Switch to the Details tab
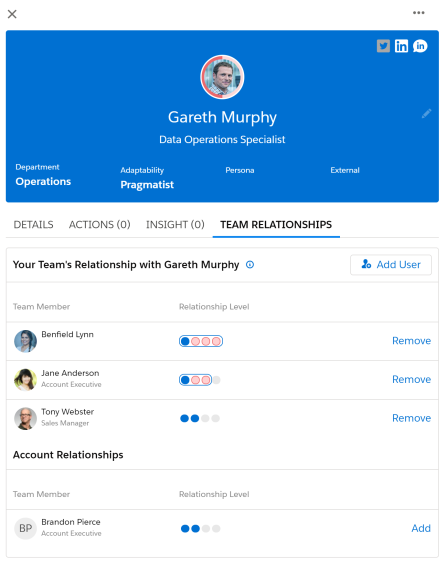The image size is (446, 576). 33,224
